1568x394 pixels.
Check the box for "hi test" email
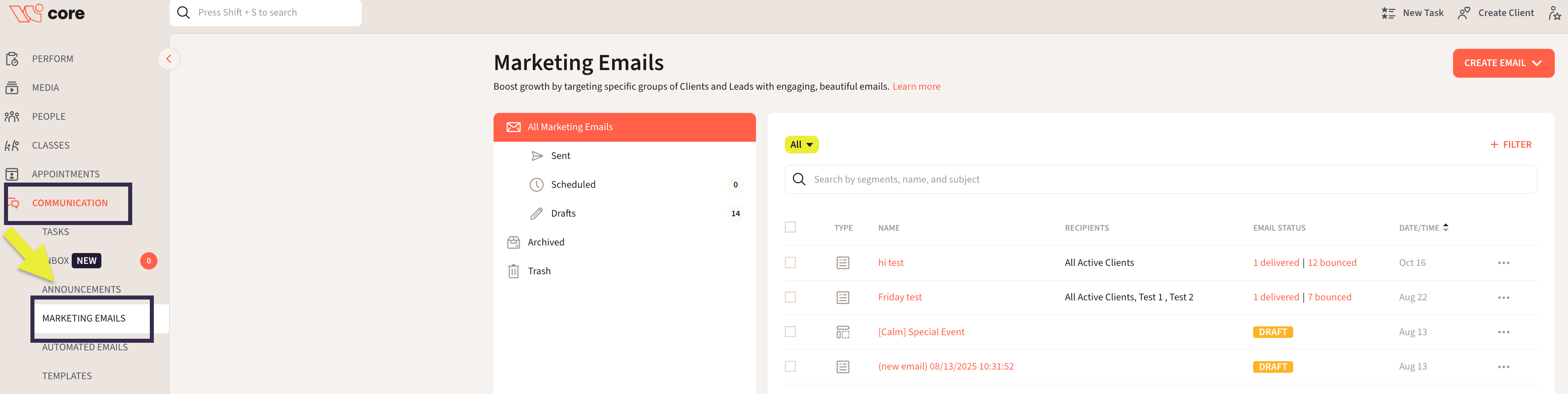click(790, 263)
